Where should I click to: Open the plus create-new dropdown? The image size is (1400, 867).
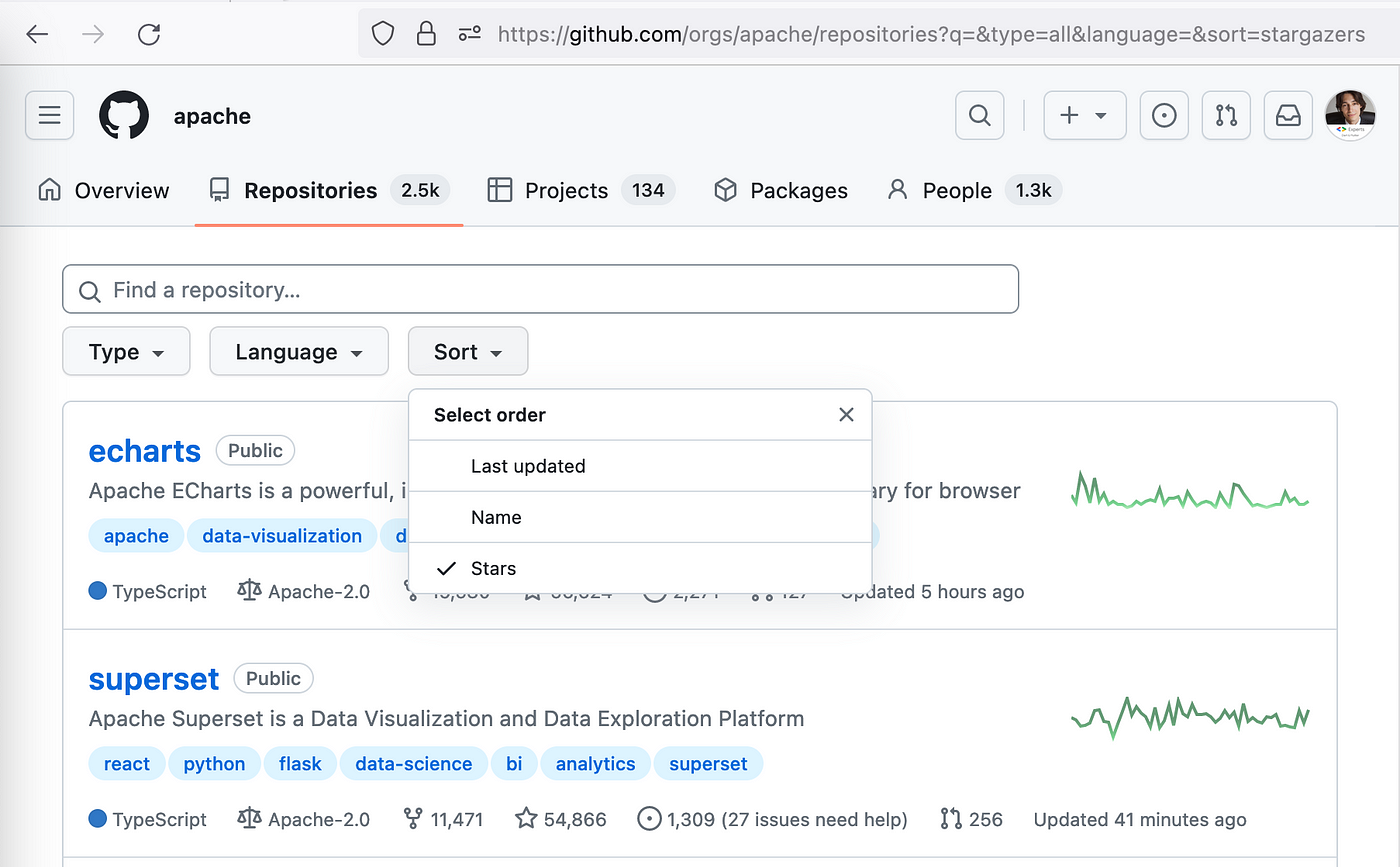pos(1085,116)
